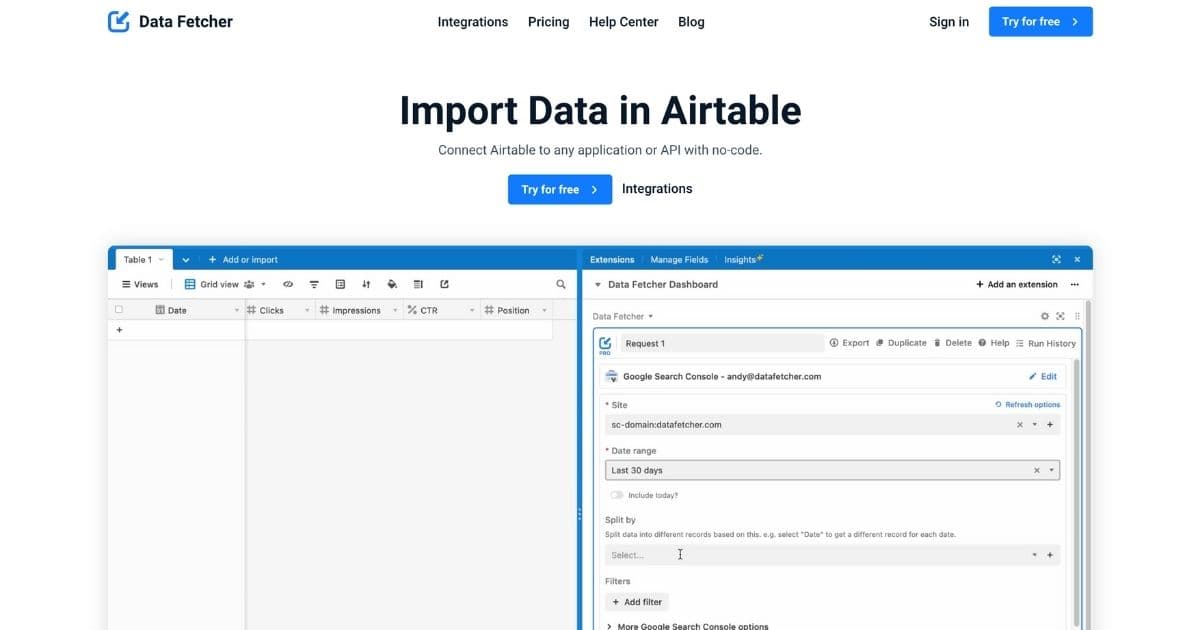Collapse the Data Fetcher Dashboard

pyautogui.click(x=598, y=285)
